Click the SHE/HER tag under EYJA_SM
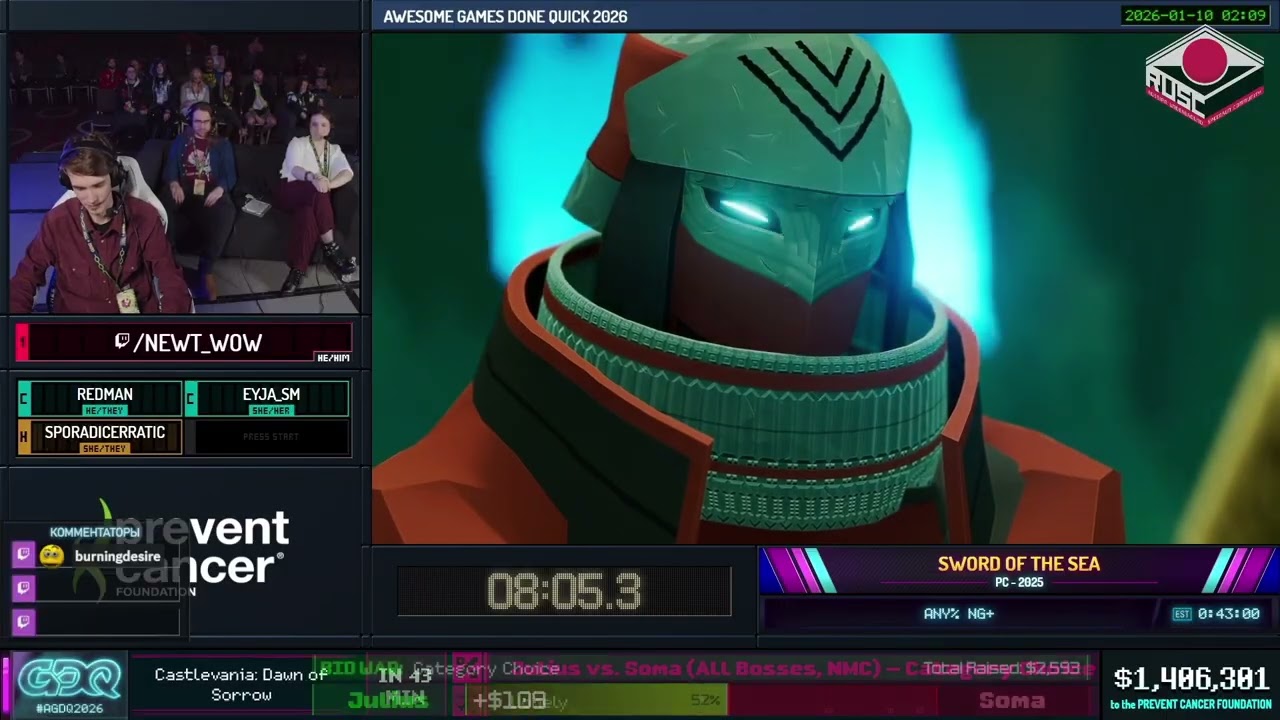 pos(271,411)
